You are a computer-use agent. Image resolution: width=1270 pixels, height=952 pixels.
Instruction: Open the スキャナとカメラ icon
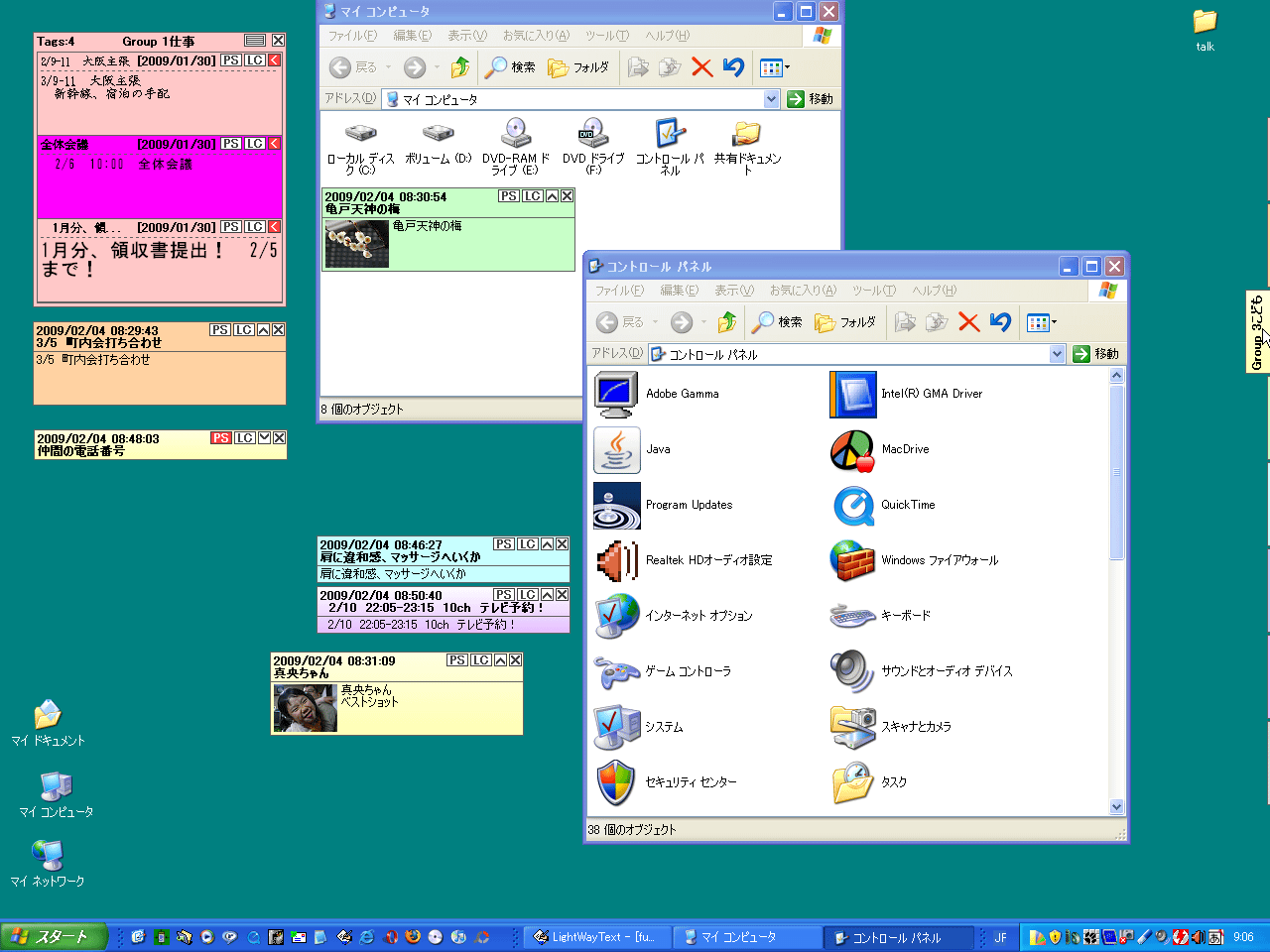[852, 727]
